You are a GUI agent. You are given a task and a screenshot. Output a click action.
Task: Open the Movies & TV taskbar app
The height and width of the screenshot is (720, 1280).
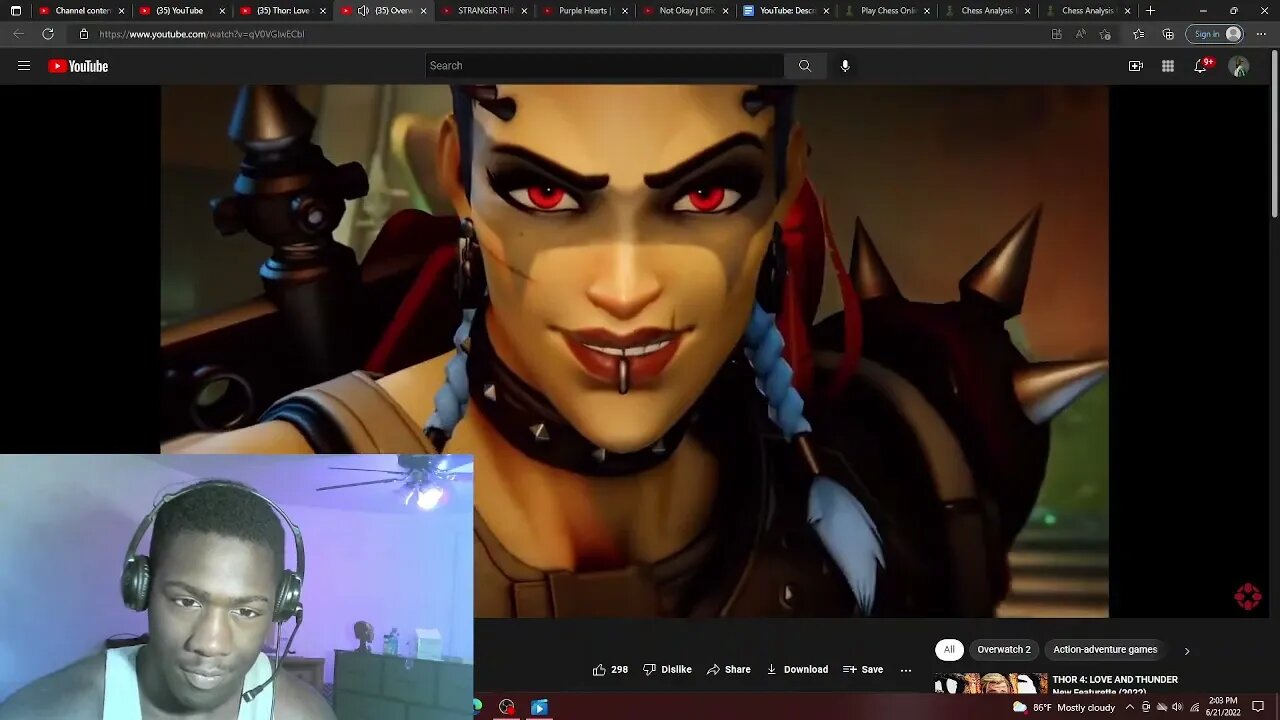(x=539, y=707)
